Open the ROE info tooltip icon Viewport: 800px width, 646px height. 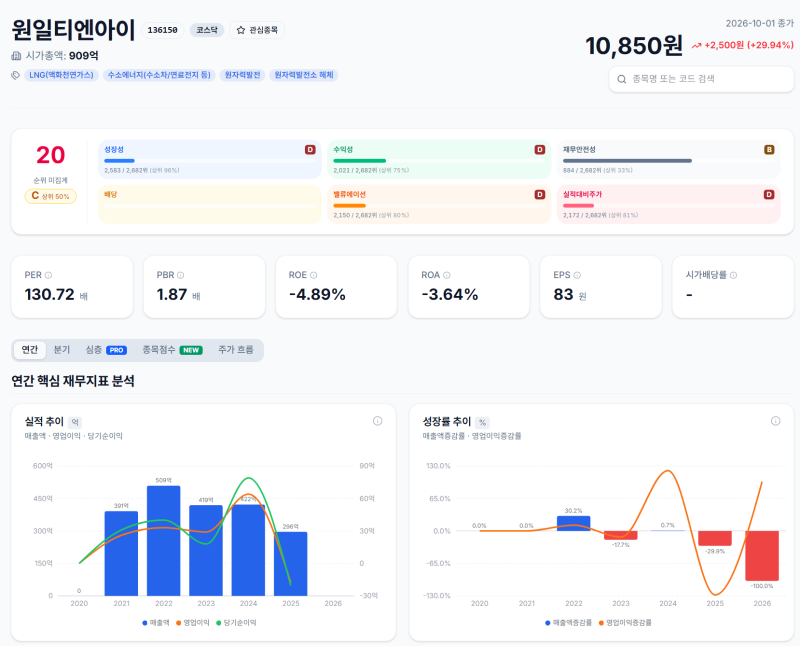[314, 275]
